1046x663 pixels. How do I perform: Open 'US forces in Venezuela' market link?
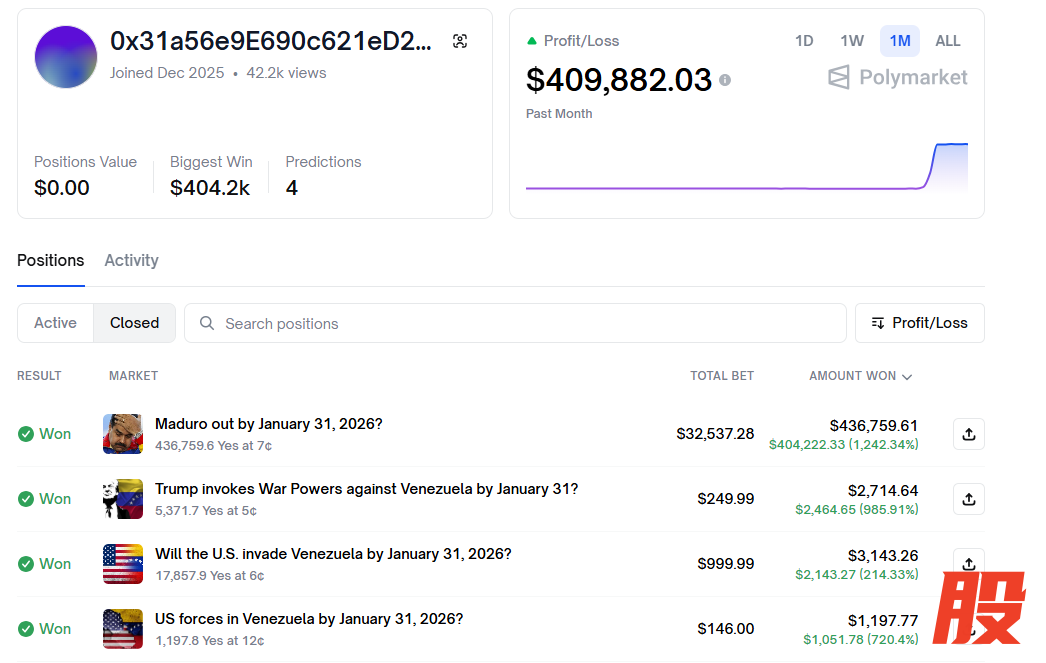(x=309, y=619)
